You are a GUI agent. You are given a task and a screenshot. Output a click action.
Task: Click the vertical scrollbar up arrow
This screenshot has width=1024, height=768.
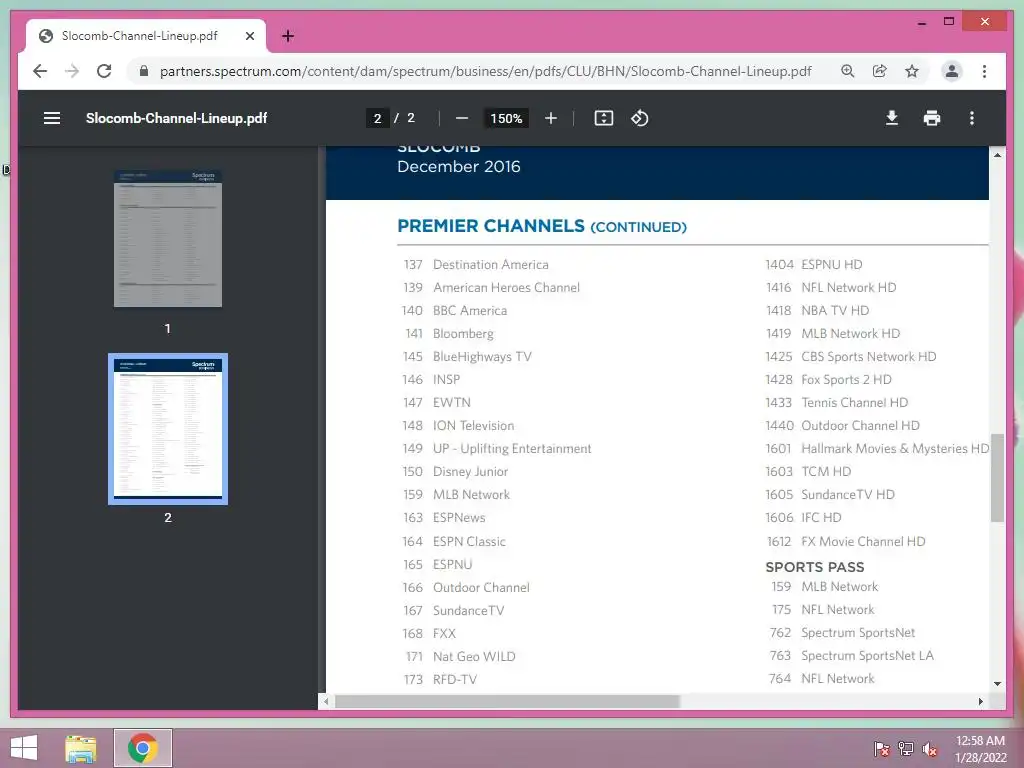pyautogui.click(x=997, y=155)
